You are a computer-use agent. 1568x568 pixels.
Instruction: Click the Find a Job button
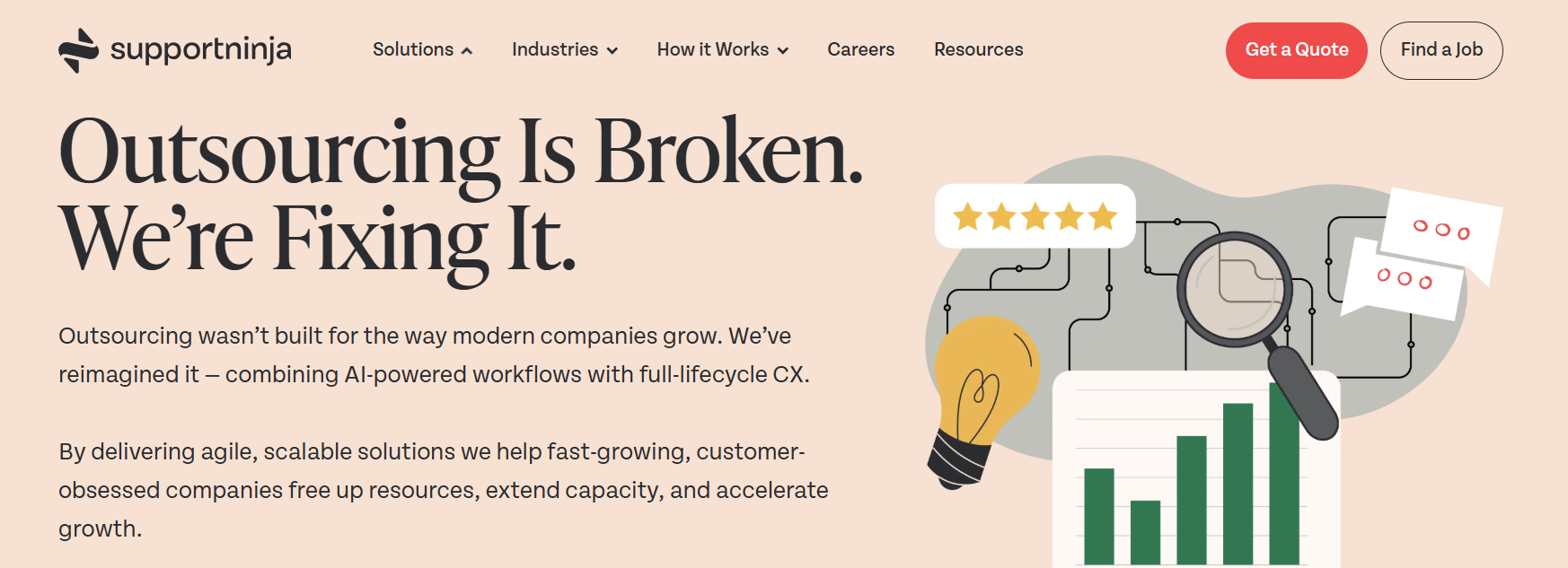point(1440,50)
